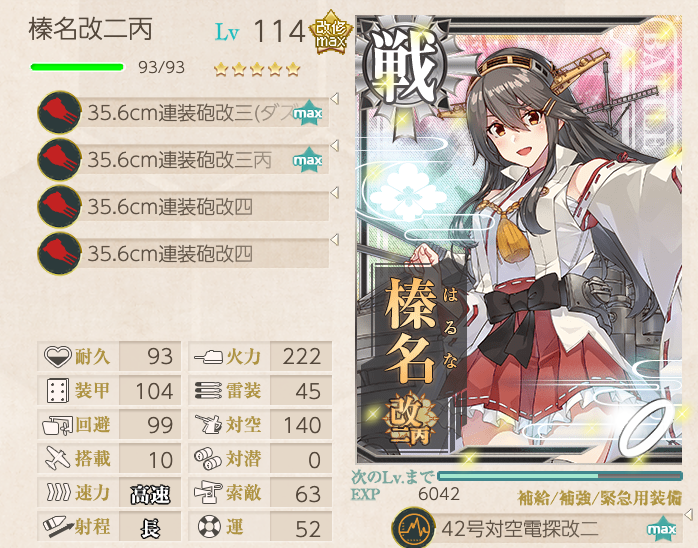Click the 雷装 torpedo icon

[x=208, y=390]
